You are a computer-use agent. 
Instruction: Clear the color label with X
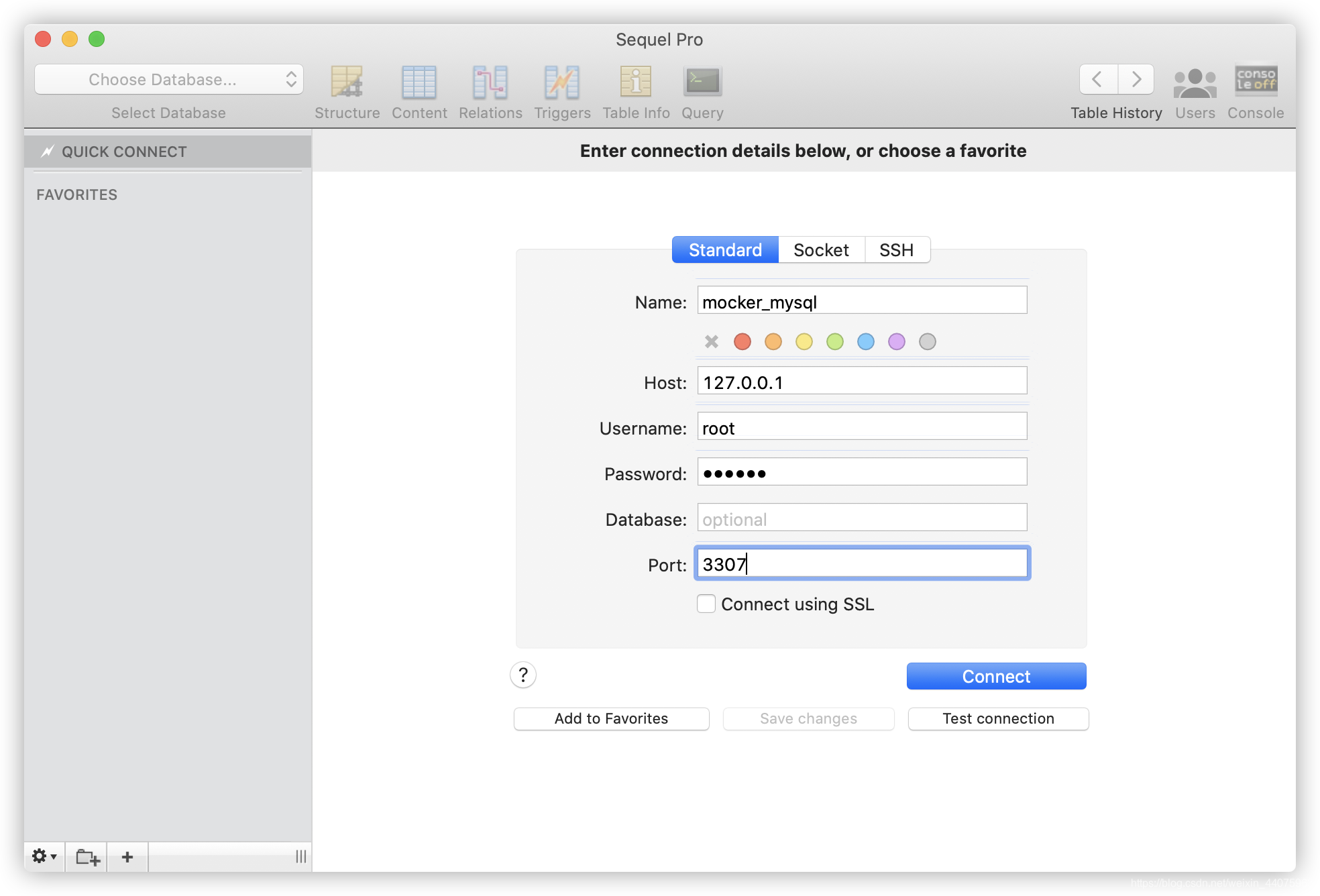(712, 342)
